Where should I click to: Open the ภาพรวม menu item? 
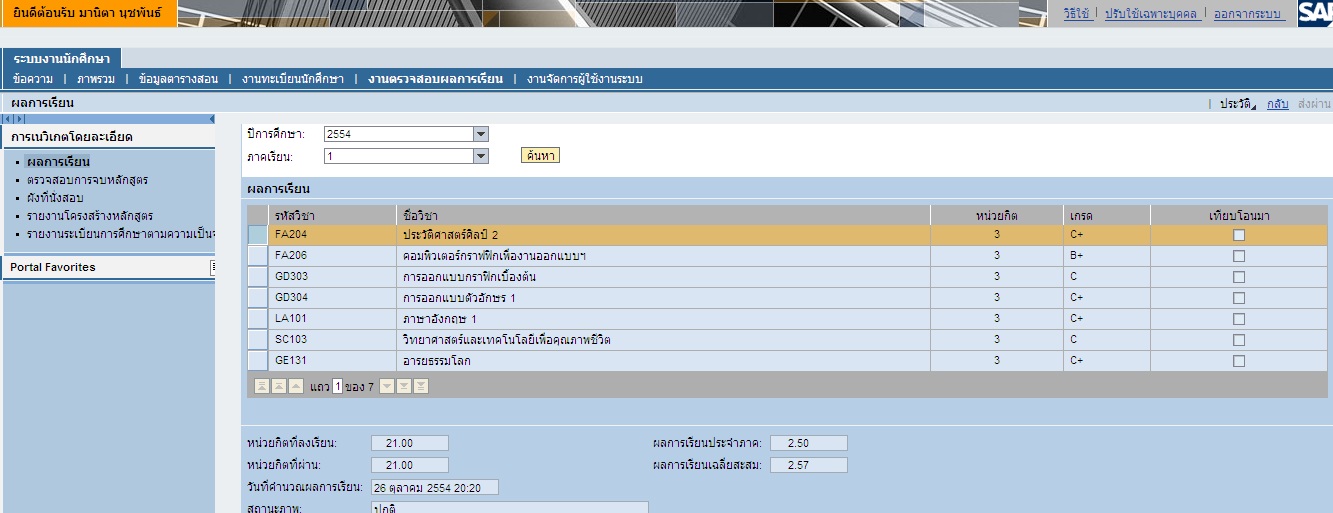96,79
